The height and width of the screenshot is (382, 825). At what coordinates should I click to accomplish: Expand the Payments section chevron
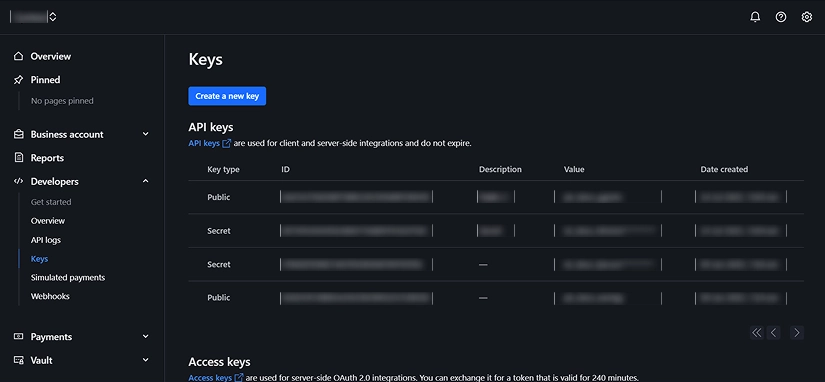(146, 336)
